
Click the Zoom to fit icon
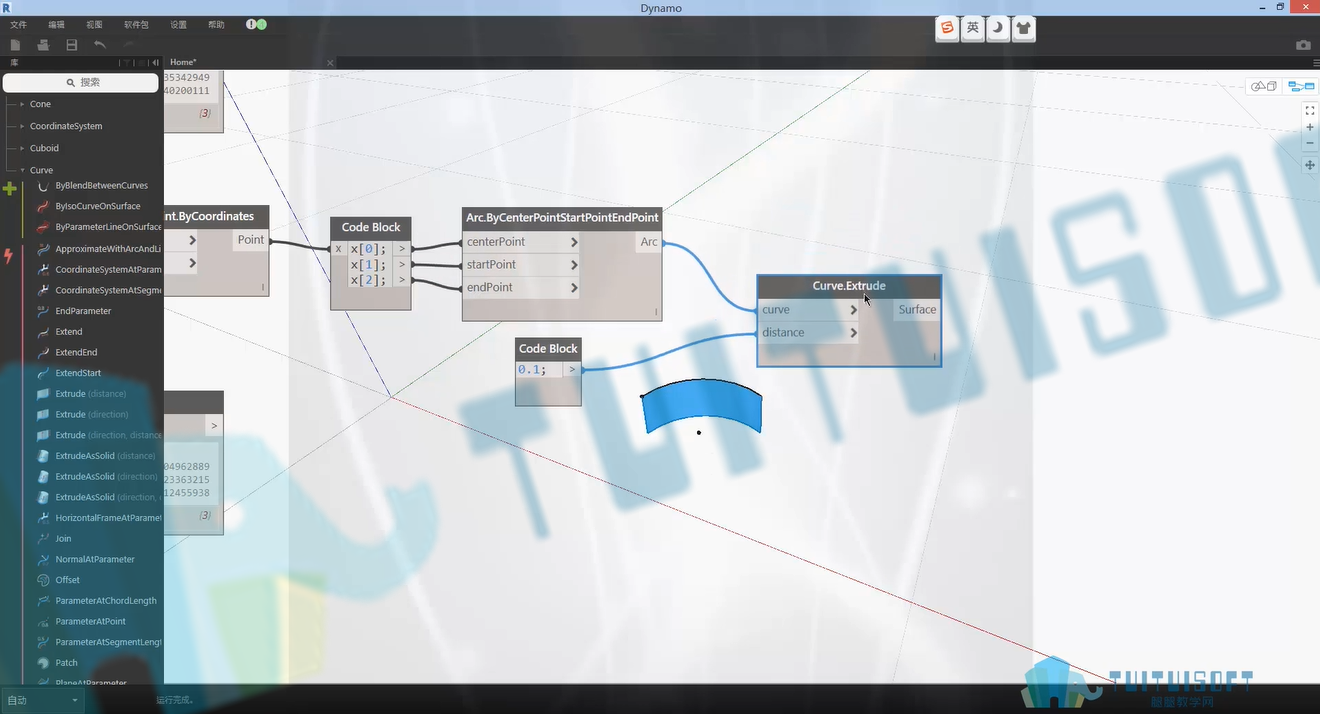(1310, 111)
